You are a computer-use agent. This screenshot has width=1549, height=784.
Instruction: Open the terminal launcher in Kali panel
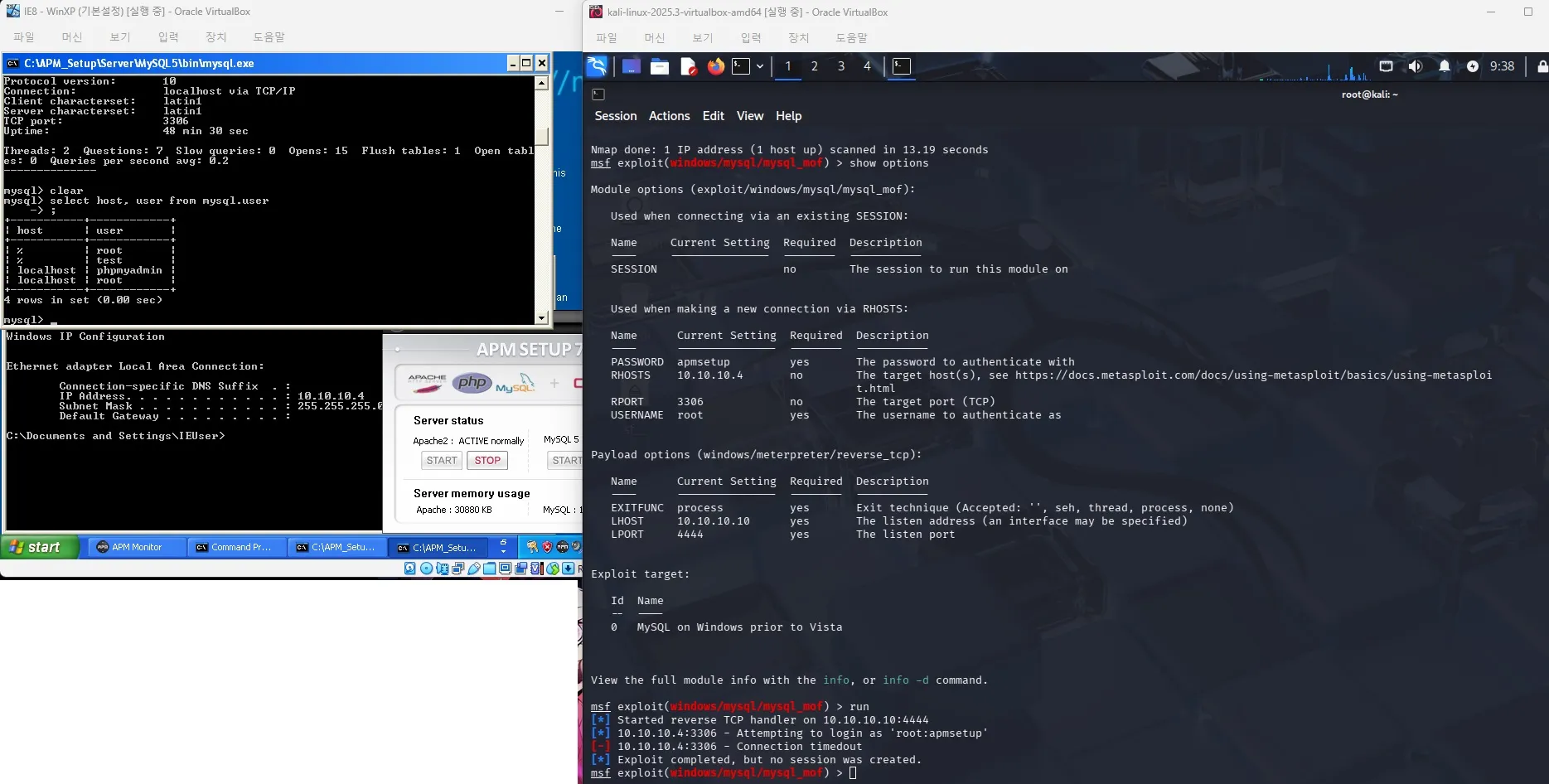[741, 66]
